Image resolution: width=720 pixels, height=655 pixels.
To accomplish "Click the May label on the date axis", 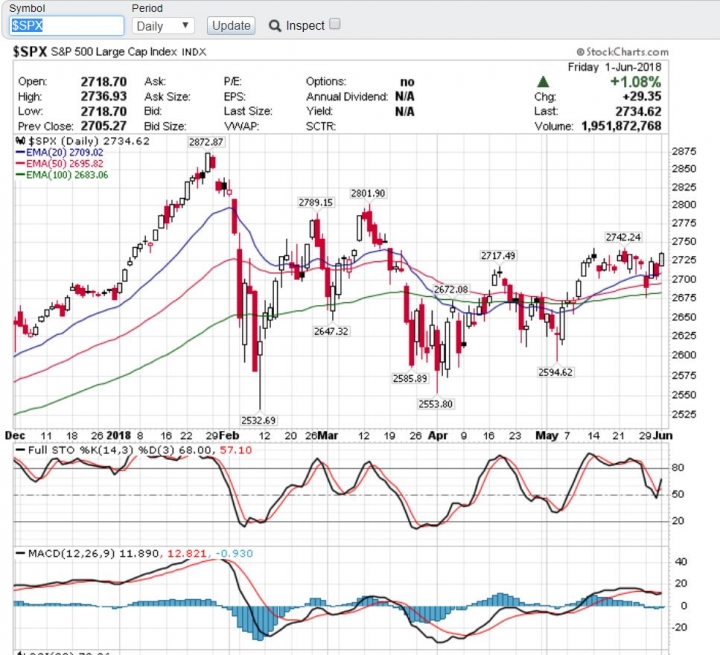I will tap(546, 435).
